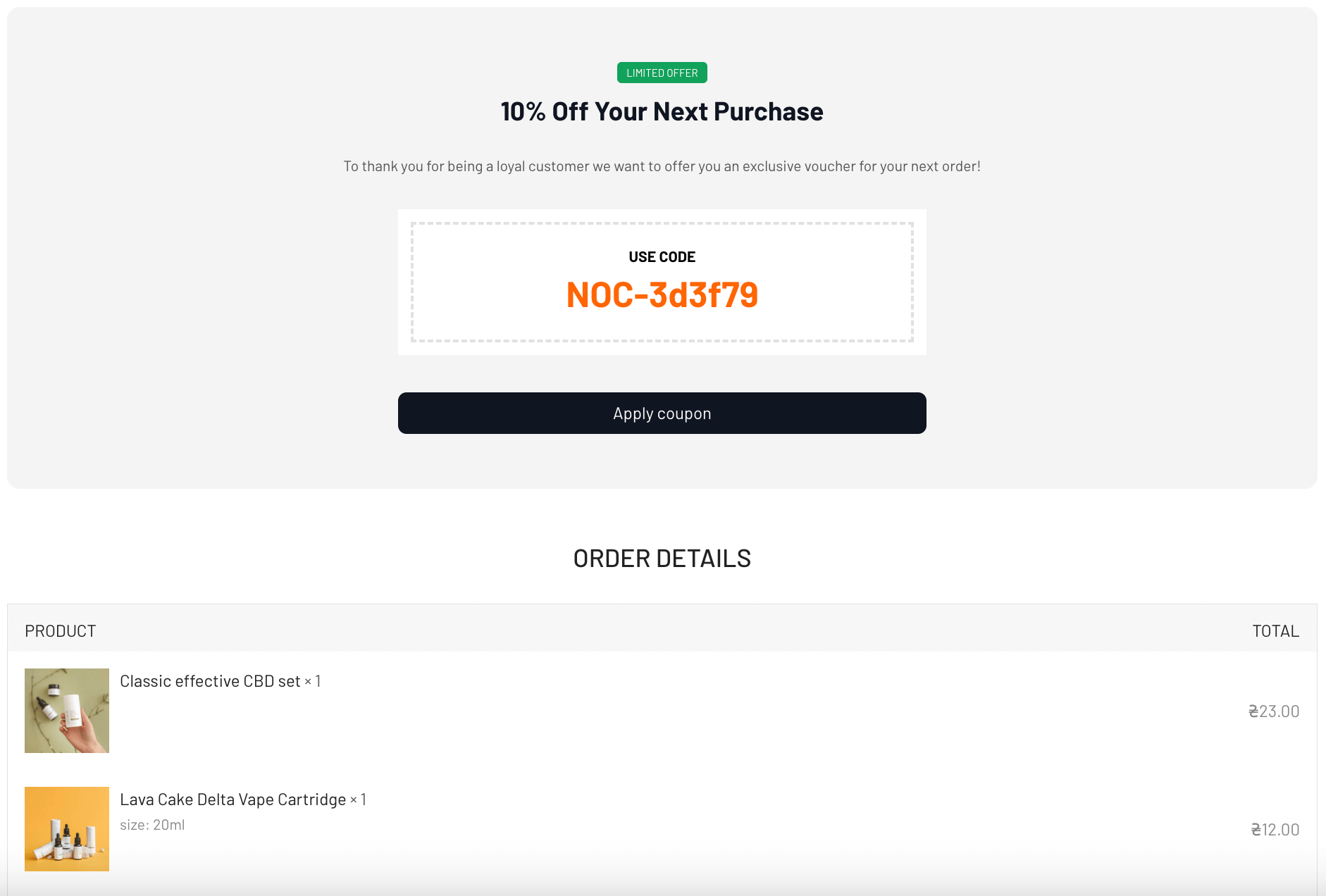The image size is (1326, 896).
Task: Click the USE CODE label
Action: 662,257
